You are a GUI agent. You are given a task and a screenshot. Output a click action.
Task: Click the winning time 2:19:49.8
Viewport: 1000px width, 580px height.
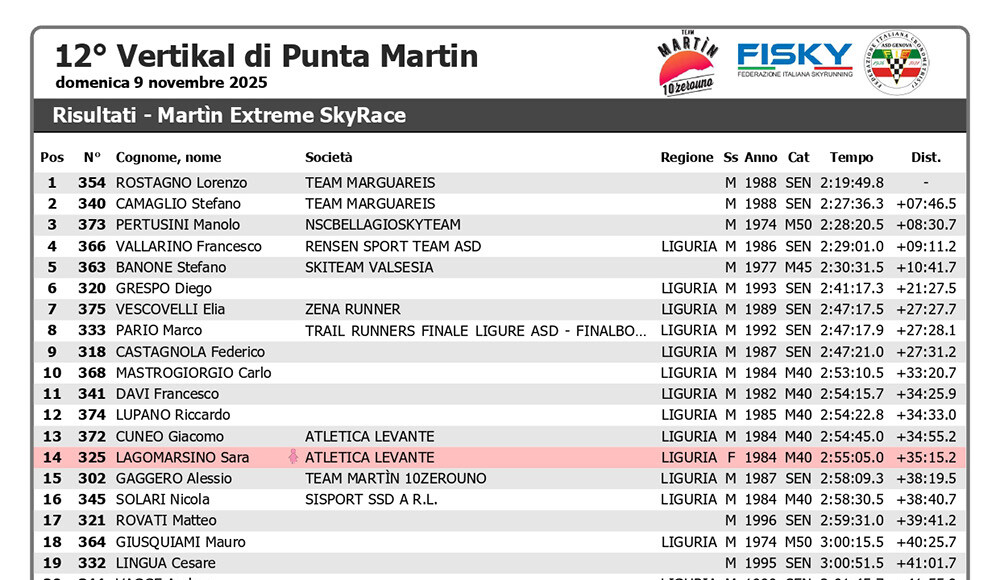coord(851,183)
